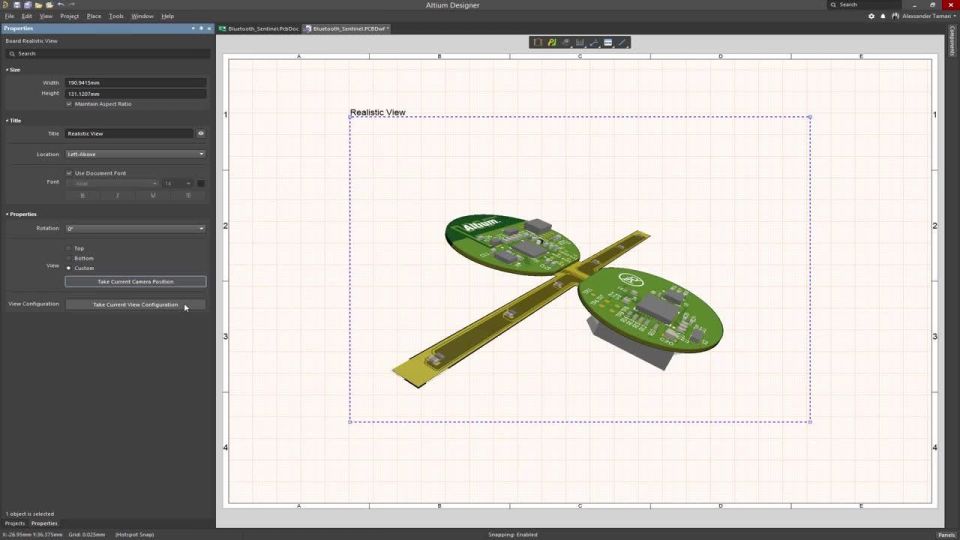Screen dimensions: 960x540
Task: Click the Undo arrow icon
Action: coord(61,5)
